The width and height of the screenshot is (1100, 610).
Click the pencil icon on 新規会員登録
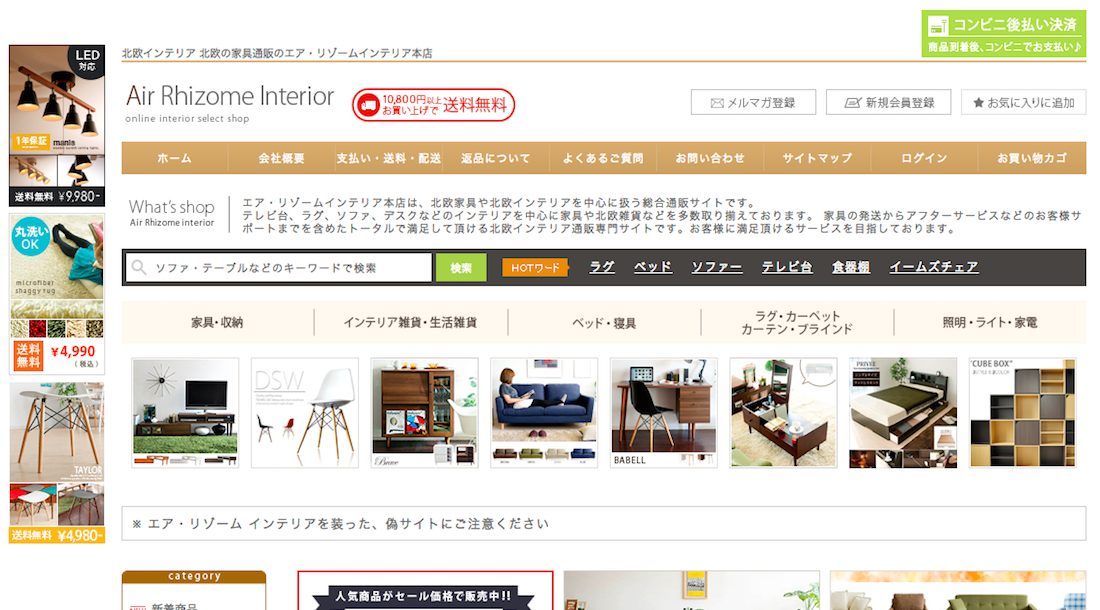(852, 103)
